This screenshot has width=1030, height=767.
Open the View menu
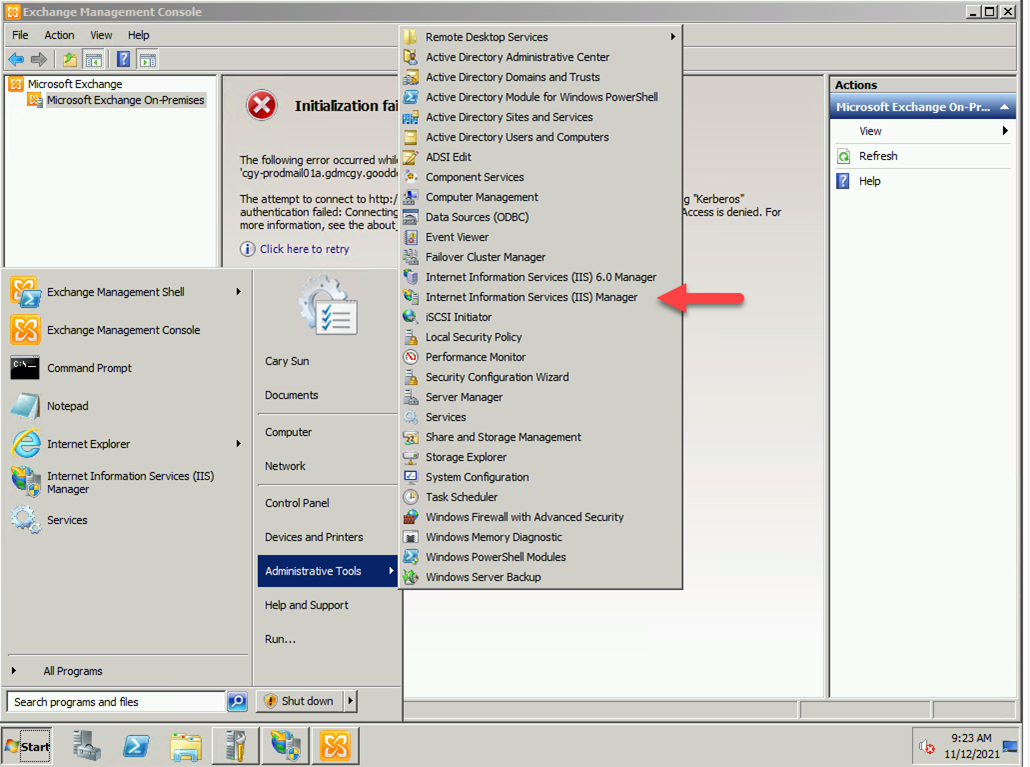tap(101, 35)
